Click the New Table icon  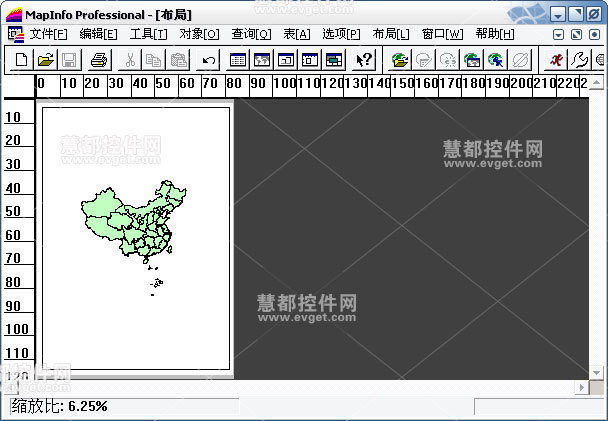(x=21, y=60)
